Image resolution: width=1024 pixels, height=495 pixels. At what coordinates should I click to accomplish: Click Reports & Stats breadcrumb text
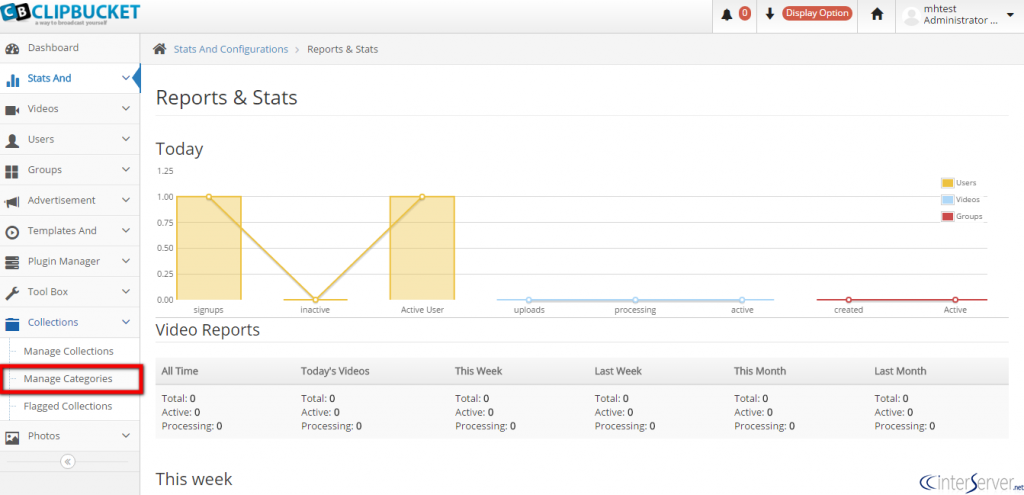343,49
